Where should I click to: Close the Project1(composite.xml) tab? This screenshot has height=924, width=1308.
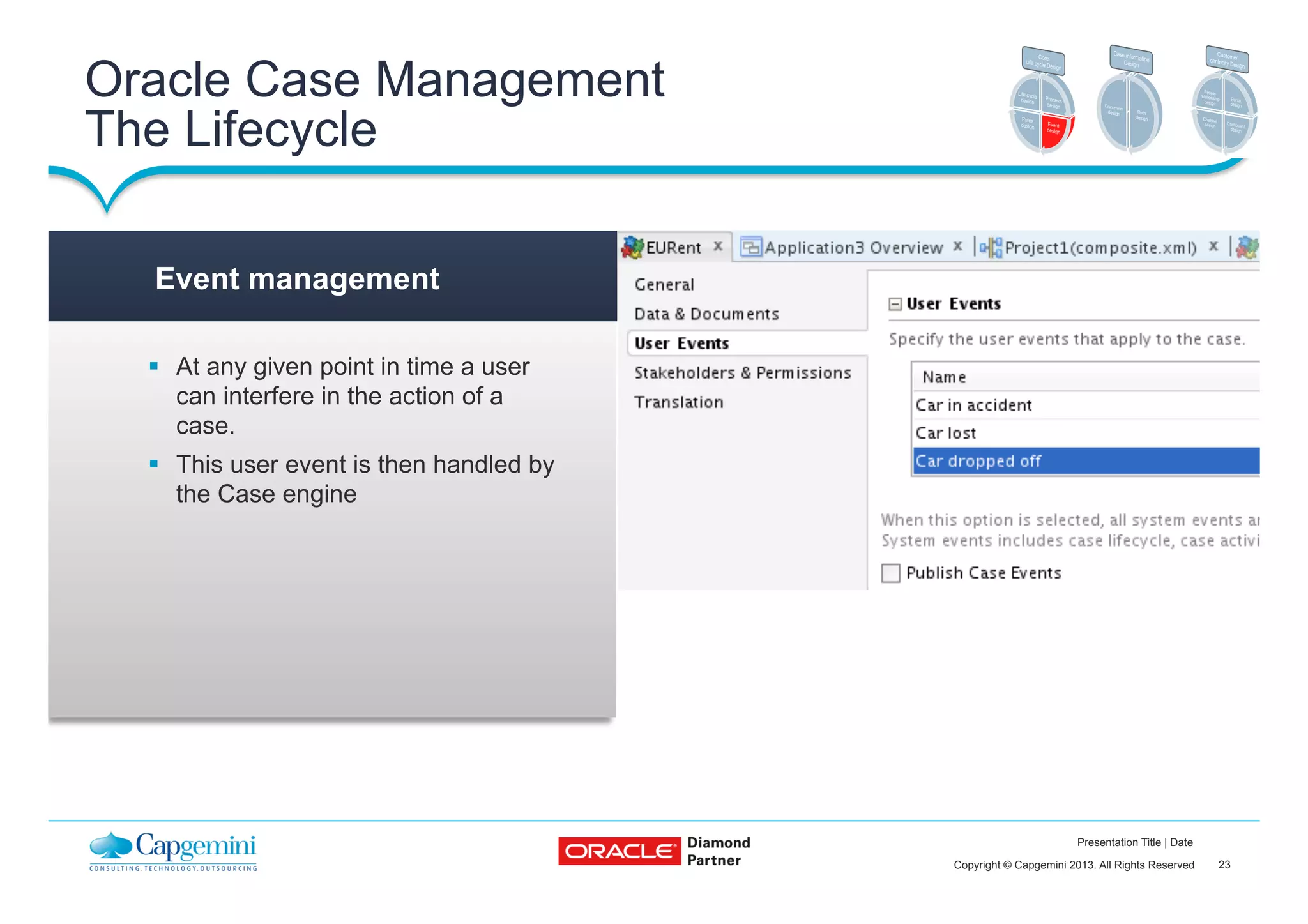click(x=1213, y=246)
